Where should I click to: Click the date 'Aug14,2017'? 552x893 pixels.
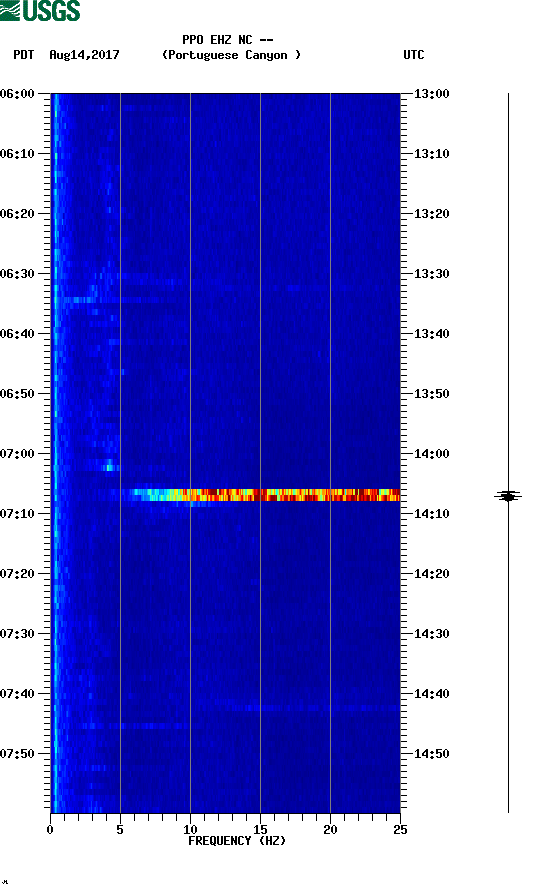point(84,55)
